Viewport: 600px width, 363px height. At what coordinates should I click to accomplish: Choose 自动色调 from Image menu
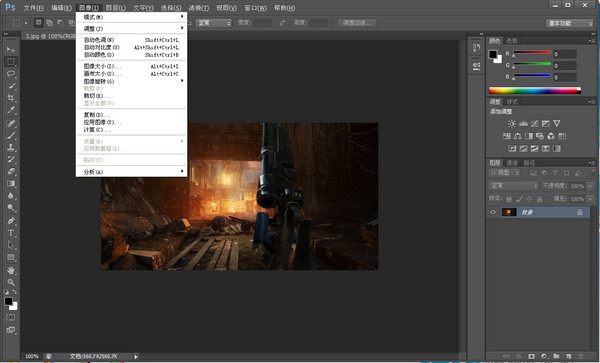(131, 40)
